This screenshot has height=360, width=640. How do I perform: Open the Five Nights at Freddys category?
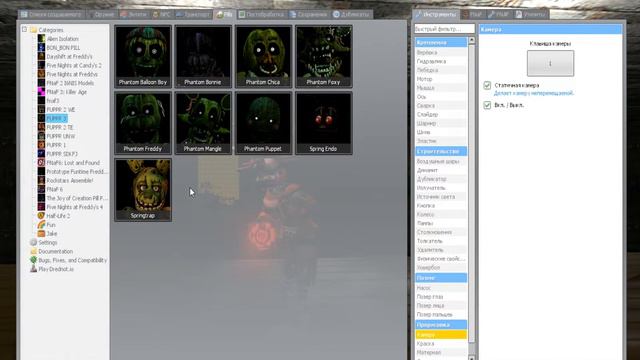[71, 74]
